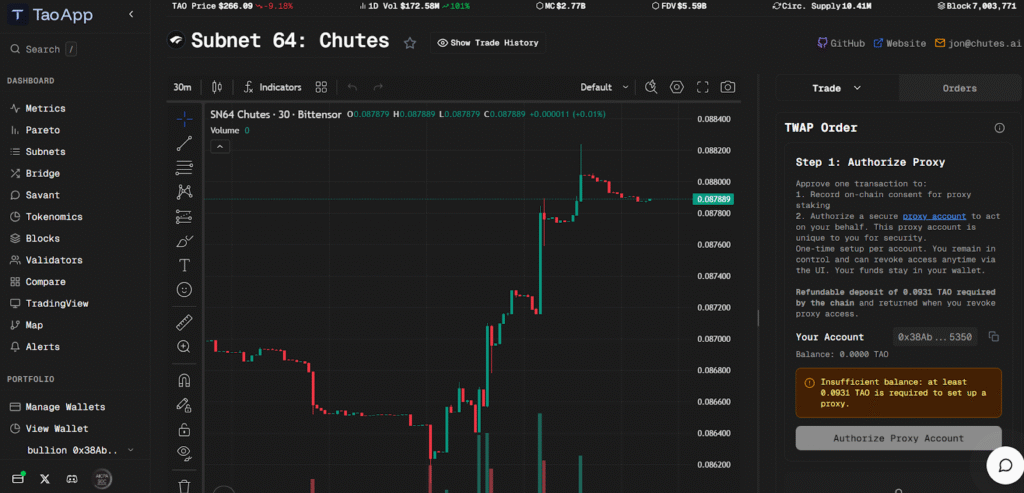Open the candlestick chart style picker
This screenshot has height=493, width=1024.
tap(215, 87)
